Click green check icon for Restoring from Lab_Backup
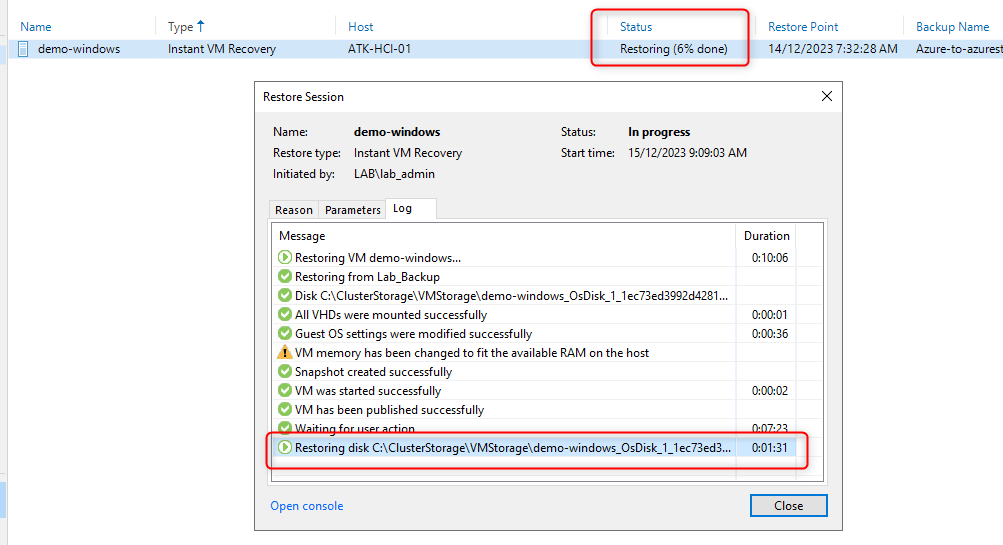1003x545 pixels. (x=285, y=277)
